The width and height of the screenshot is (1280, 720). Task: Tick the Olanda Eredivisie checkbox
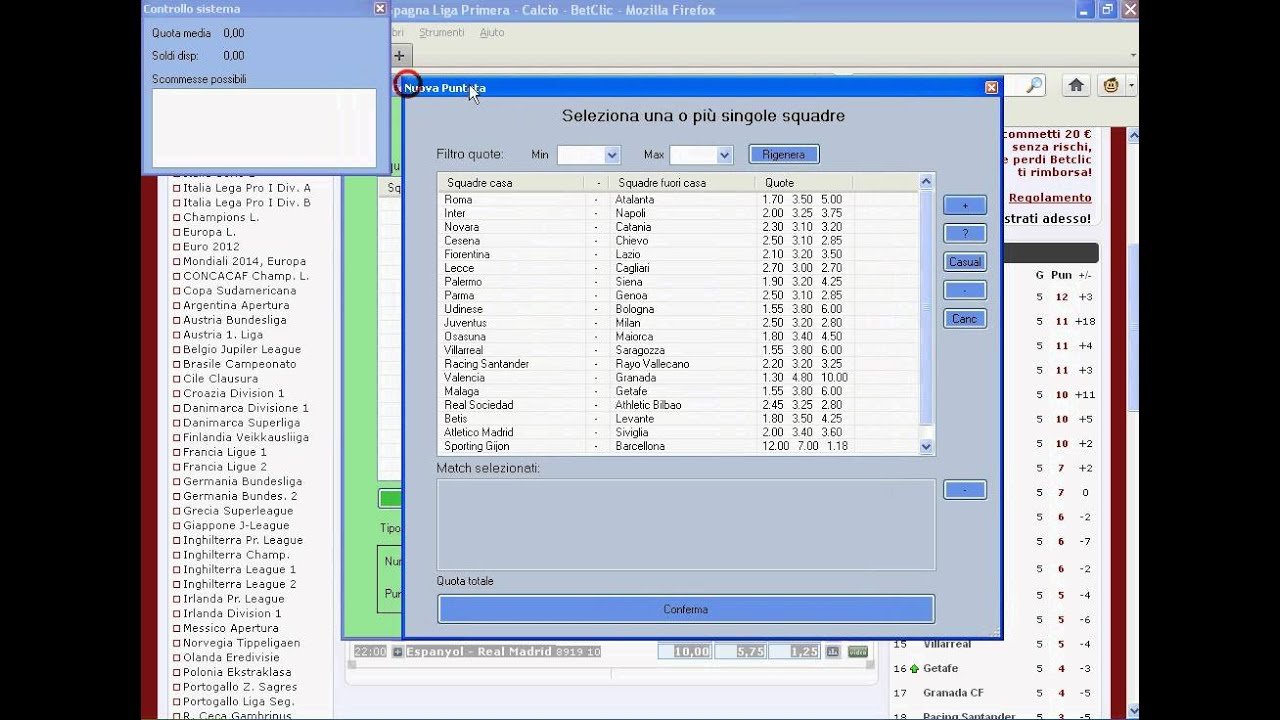click(x=177, y=658)
